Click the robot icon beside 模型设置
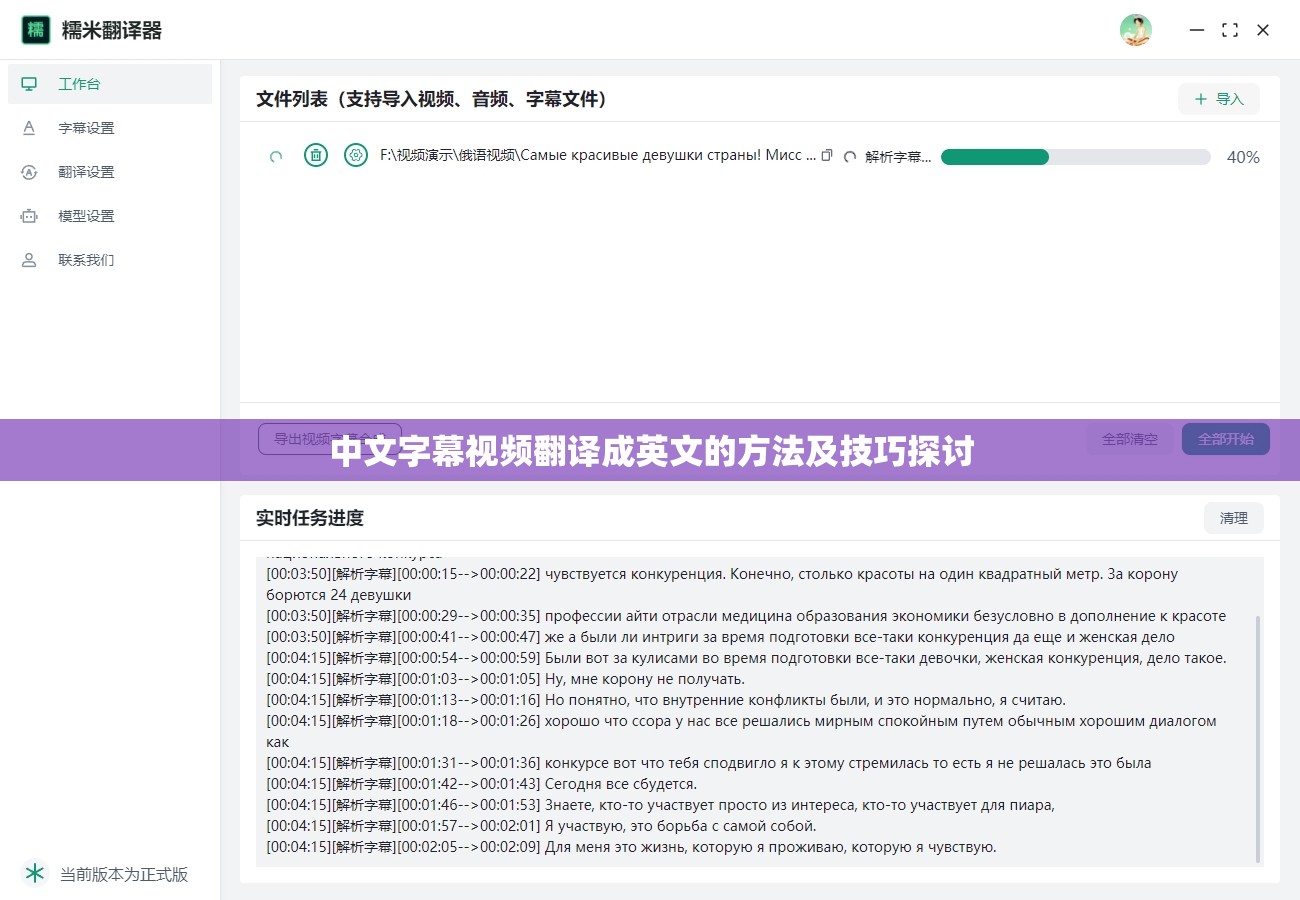The width and height of the screenshot is (1300, 900). click(x=29, y=216)
